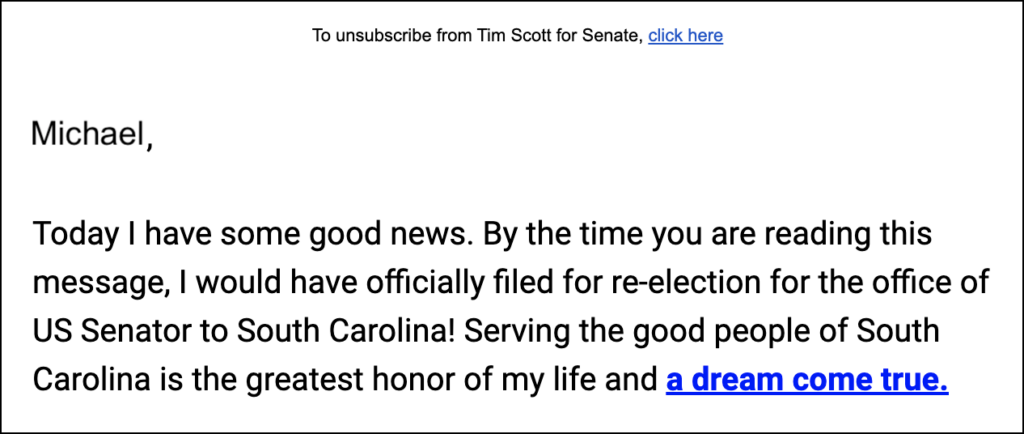The image size is (1024, 434).
Task: Click the word "reading" in the first line
Action: [x=820, y=235]
